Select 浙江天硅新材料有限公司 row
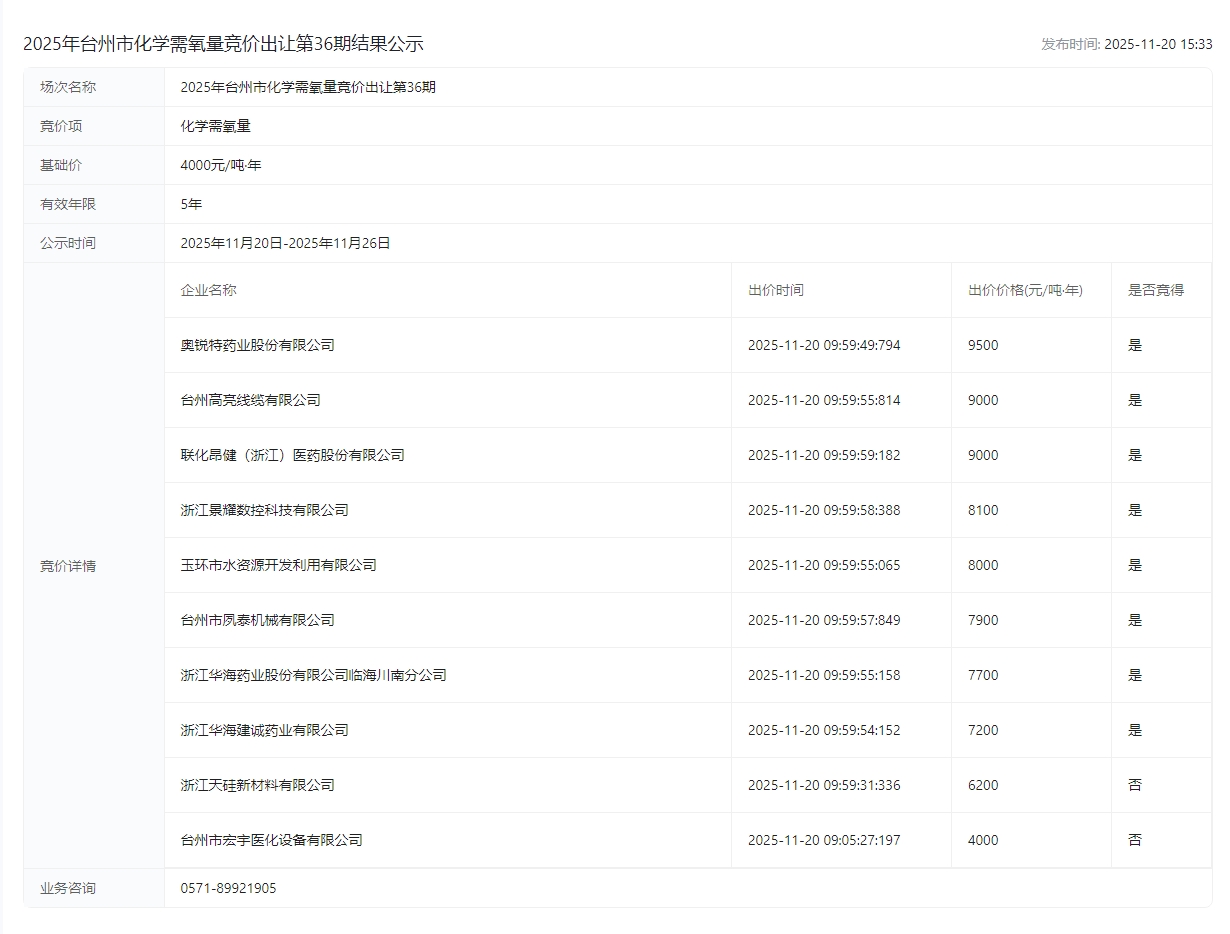The image size is (1230, 934). pyautogui.click(x=257, y=785)
